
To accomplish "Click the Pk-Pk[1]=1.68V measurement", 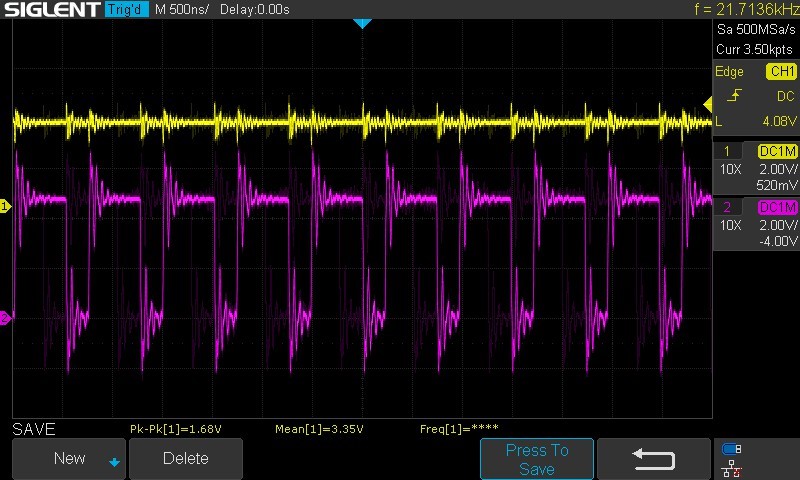I will pos(176,429).
